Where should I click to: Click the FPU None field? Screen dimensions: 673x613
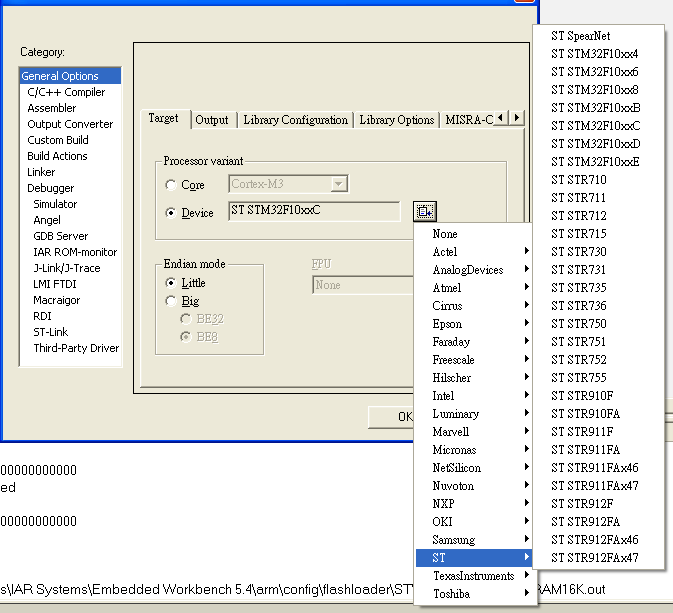tap(363, 285)
